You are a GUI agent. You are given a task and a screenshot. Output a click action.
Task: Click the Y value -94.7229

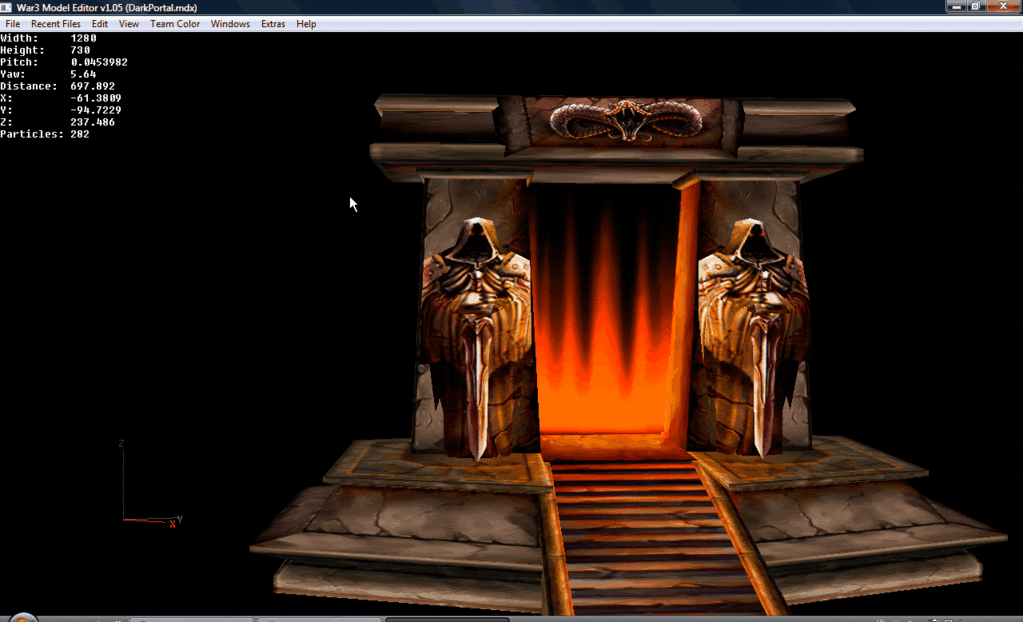[96, 110]
